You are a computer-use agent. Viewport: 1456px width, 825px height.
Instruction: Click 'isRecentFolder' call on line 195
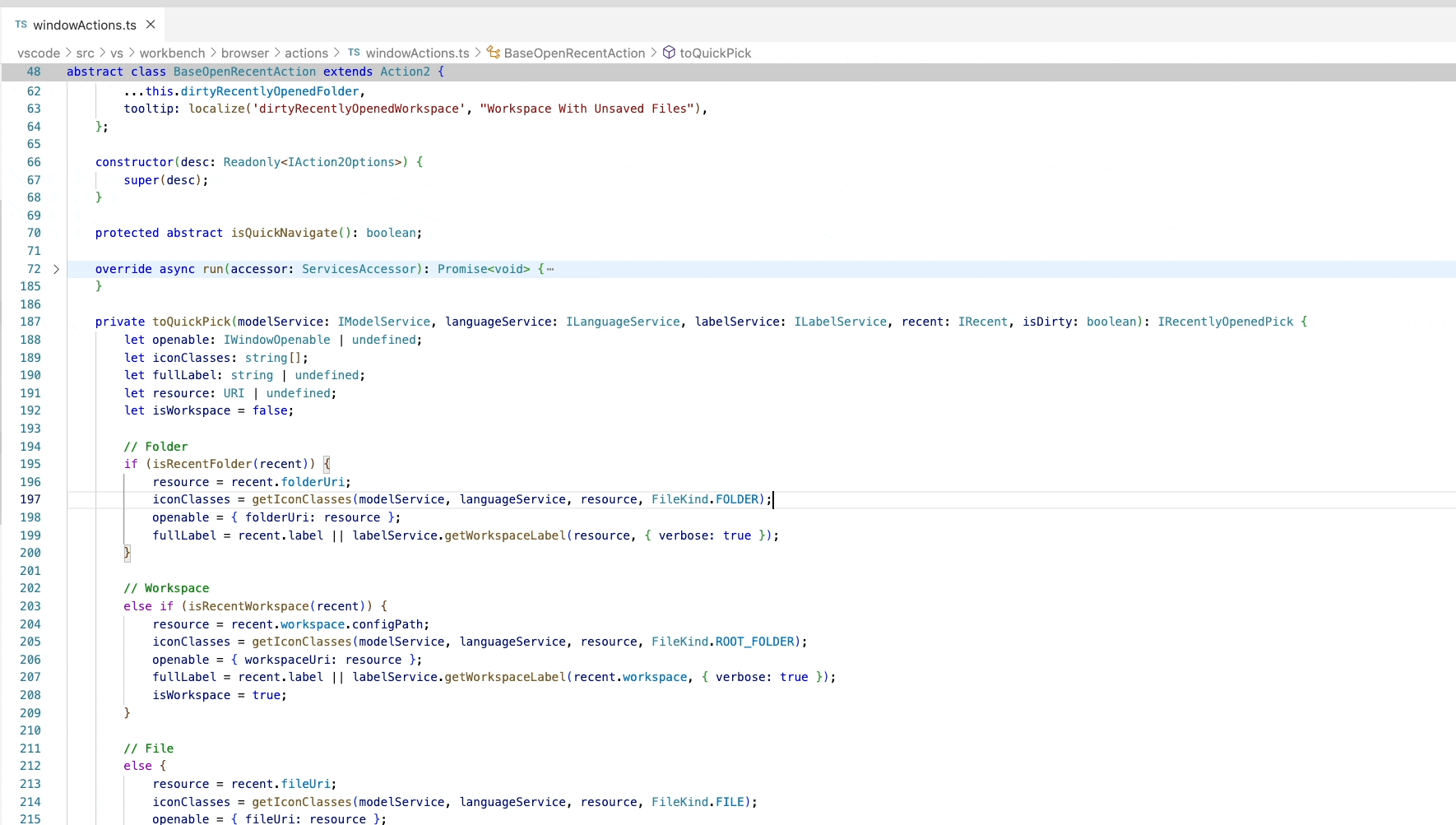click(x=202, y=464)
